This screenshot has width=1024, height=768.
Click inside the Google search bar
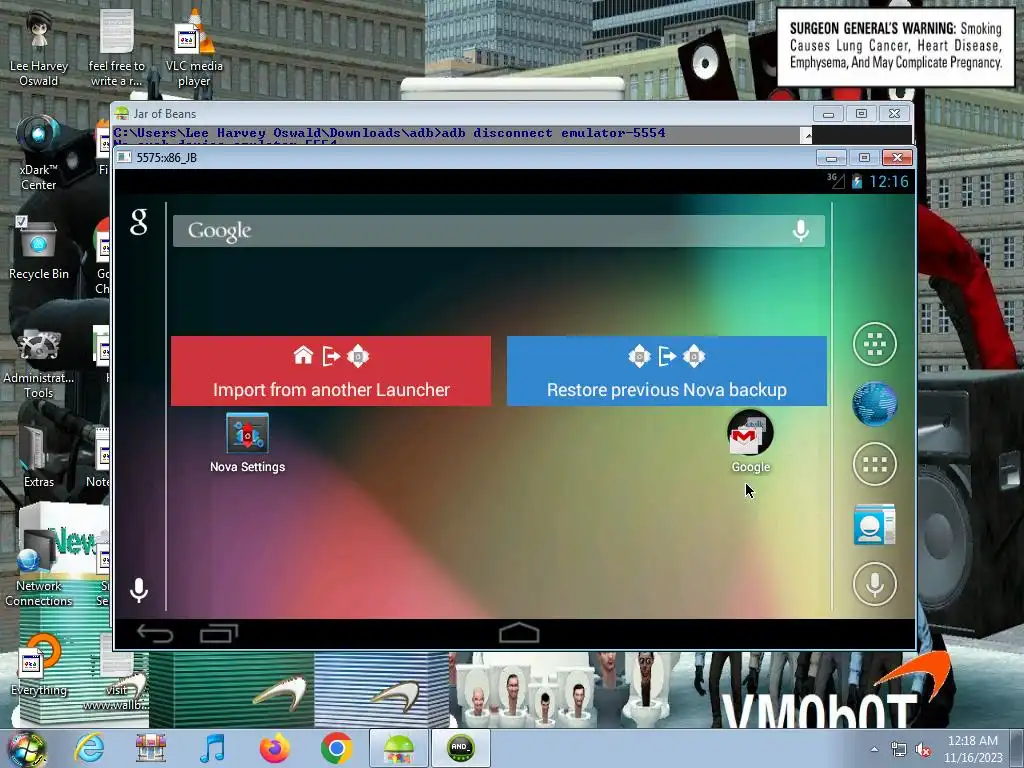click(x=499, y=231)
